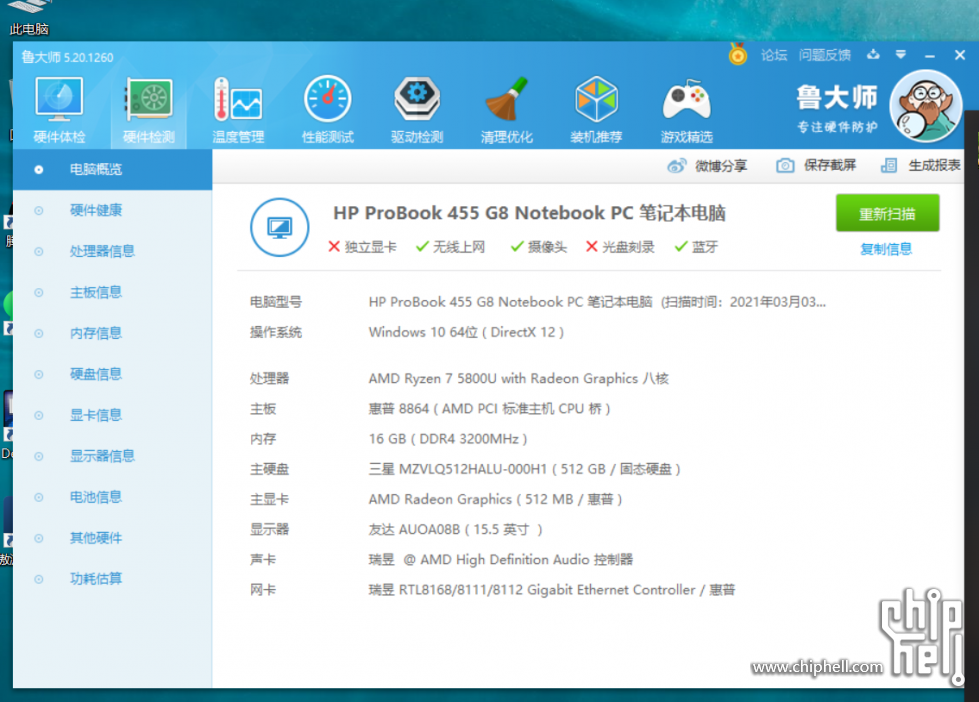Image resolution: width=979 pixels, height=702 pixels.
Task: Open 温度管理 temperature management icon
Action: pyautogui.click(x=238, y=110)
